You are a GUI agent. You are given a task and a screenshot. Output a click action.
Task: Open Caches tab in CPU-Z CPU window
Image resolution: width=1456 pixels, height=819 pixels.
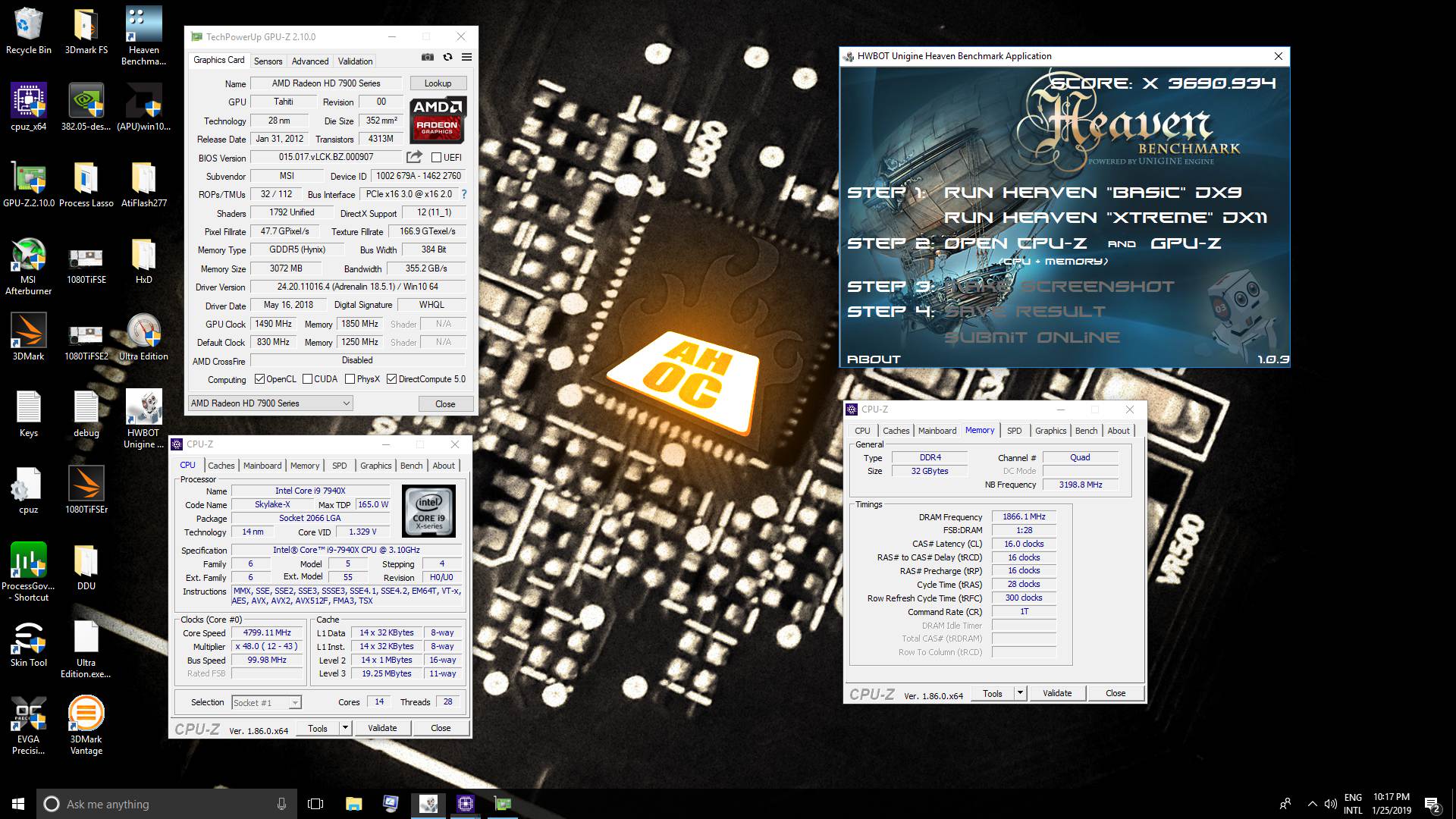(221, 466)
